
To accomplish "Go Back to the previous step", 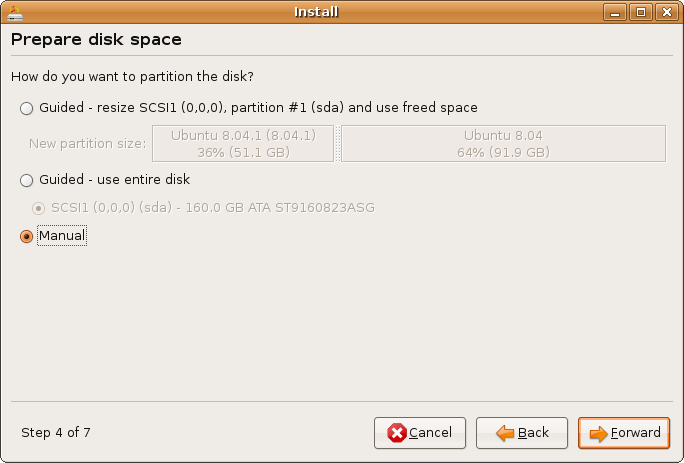I will click(522, 433).
